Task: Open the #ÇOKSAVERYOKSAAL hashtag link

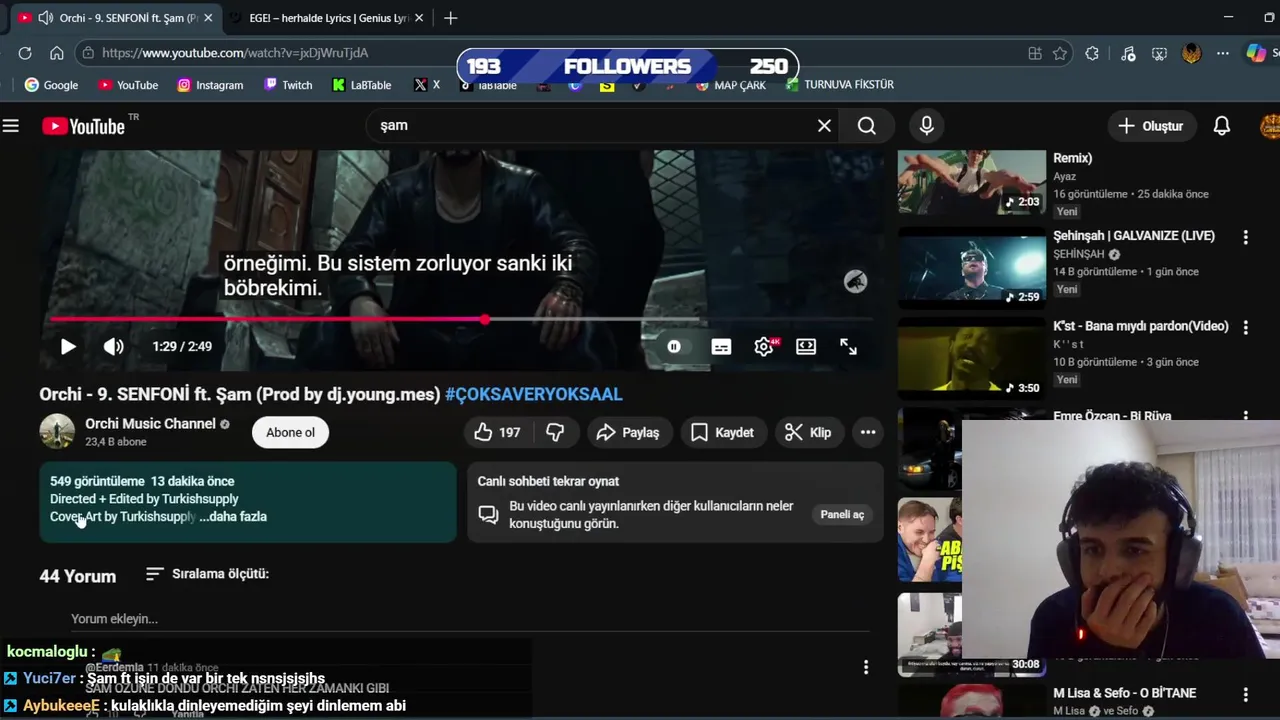Action: 534,394
